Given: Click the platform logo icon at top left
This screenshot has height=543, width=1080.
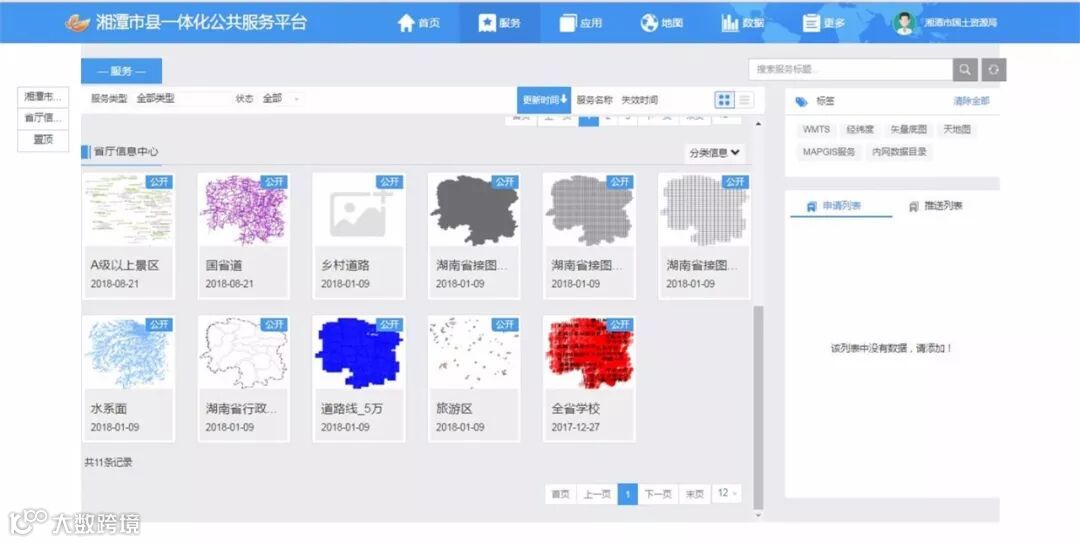Looking at the screenshot, I should (x=78, y=23).
